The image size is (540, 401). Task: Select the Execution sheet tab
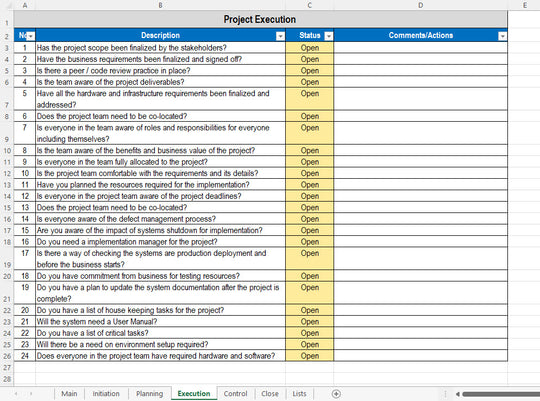(x=194, y=393)
